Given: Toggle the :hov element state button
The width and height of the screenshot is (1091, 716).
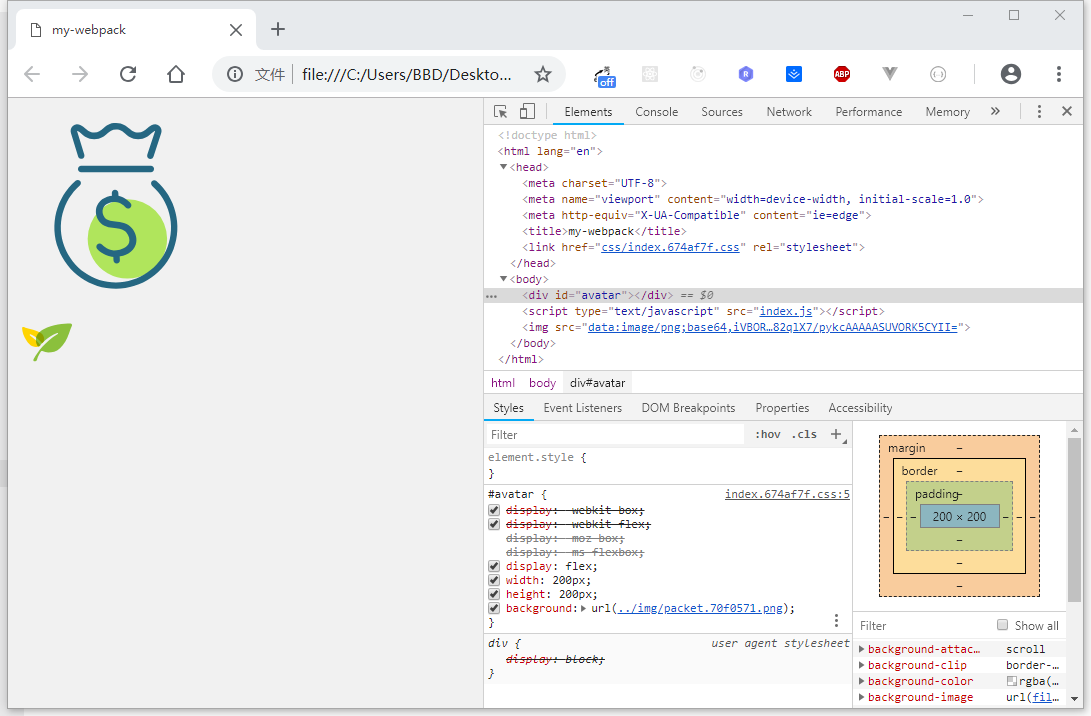Looking at the screenshot, I should coord(768,434).
